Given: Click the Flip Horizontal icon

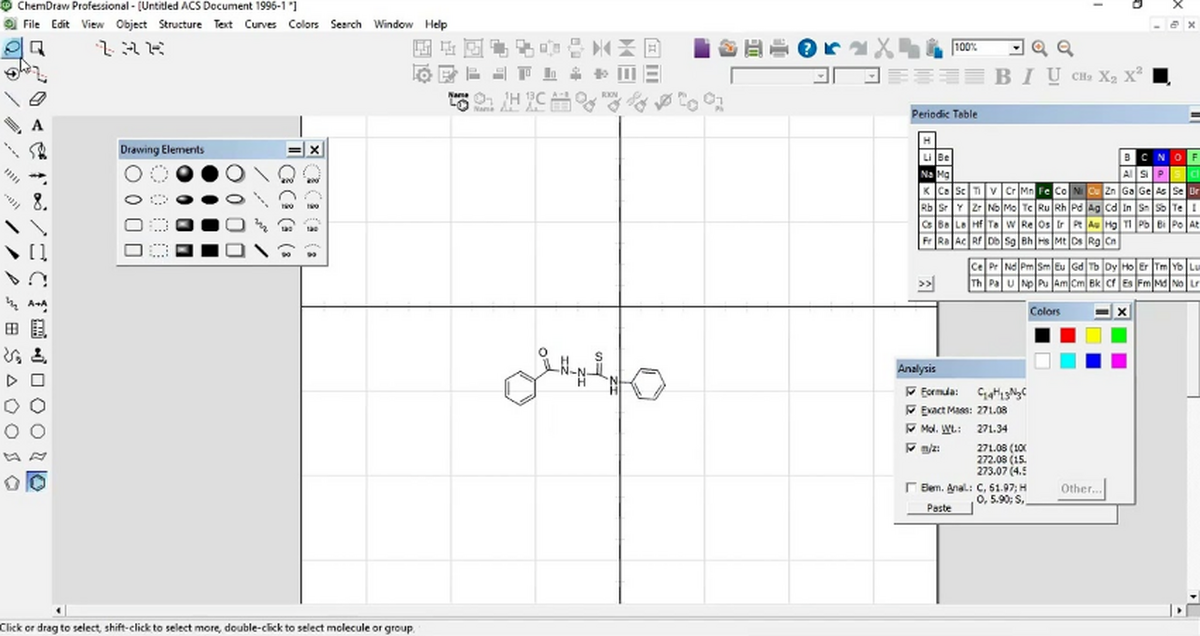Looking at the screenshot, I should tap(601, 47).
